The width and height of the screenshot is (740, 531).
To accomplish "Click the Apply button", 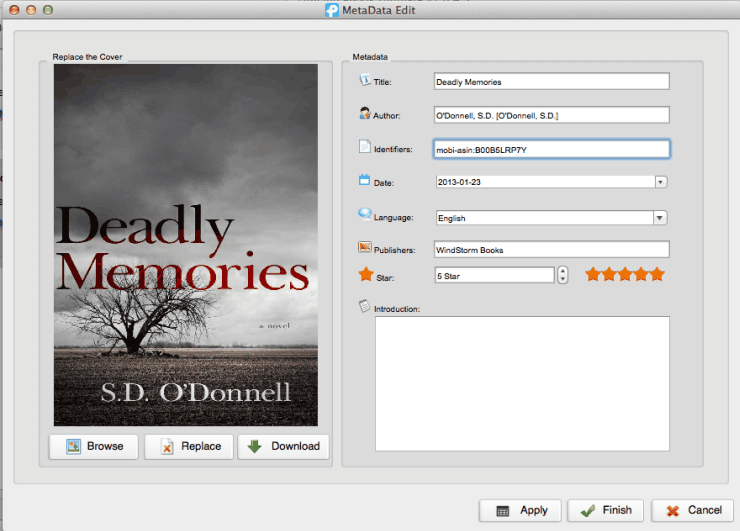I will click(520, 511).
